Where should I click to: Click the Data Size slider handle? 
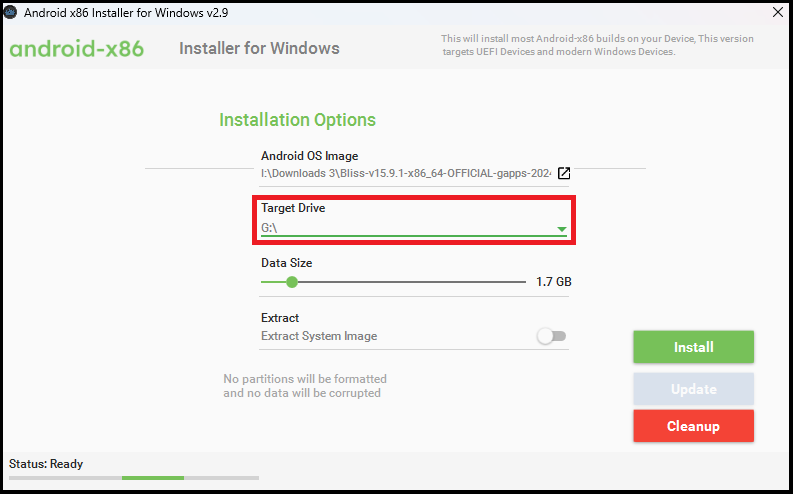[x=292, y=282]
